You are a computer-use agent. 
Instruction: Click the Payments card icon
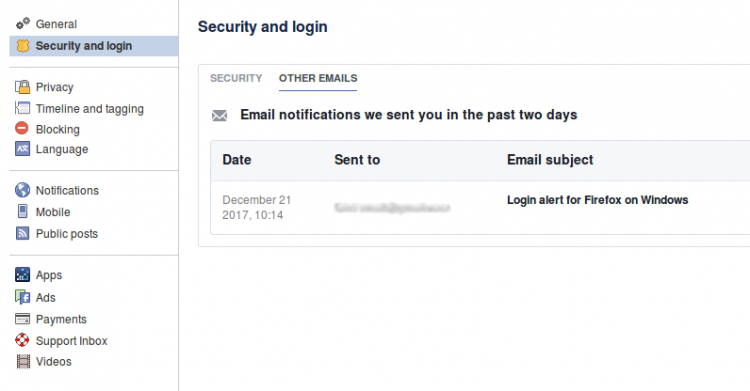pos(22,319)
